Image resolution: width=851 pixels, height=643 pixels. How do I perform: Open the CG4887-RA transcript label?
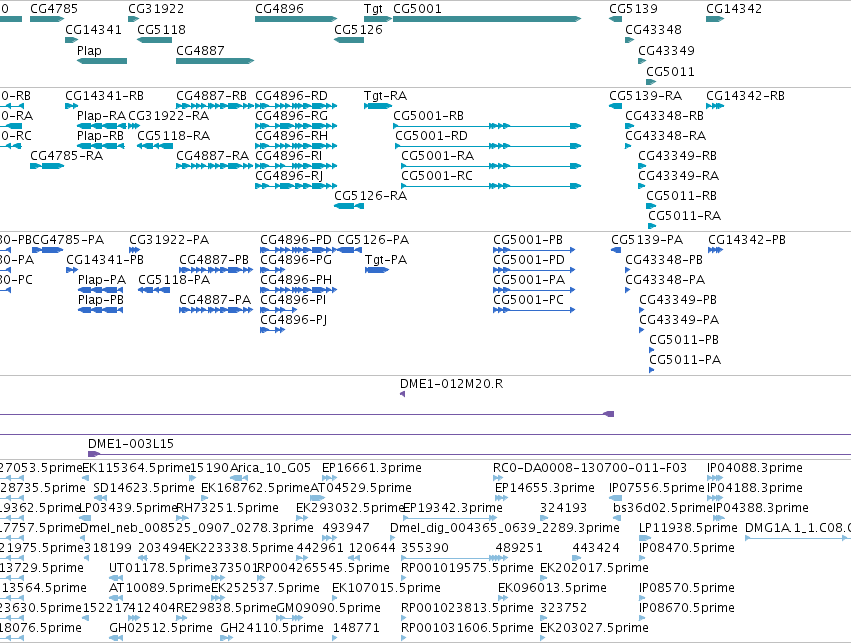coord(212,156)
